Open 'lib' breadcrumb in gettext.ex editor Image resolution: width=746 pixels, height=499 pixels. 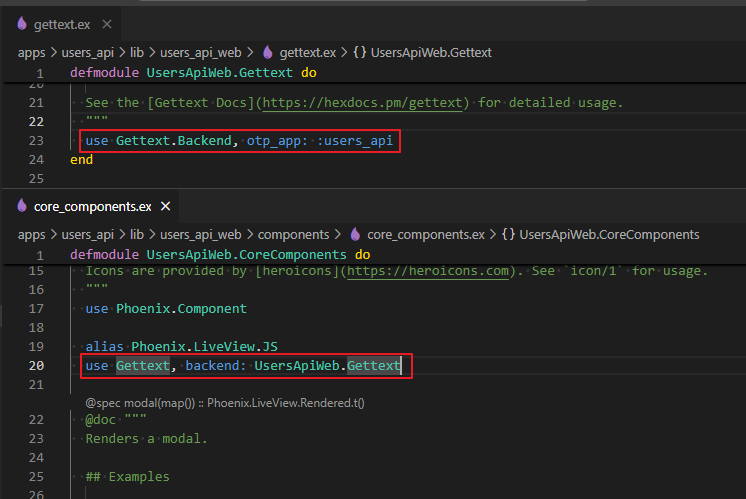137,52
